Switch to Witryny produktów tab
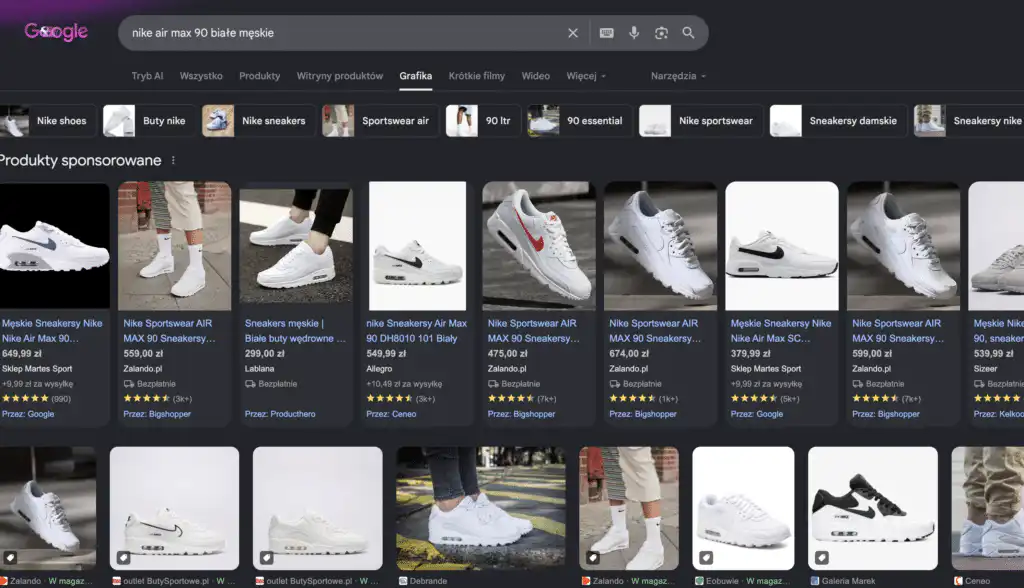The width and height of the screenshot is (1024, 588). 340,76
